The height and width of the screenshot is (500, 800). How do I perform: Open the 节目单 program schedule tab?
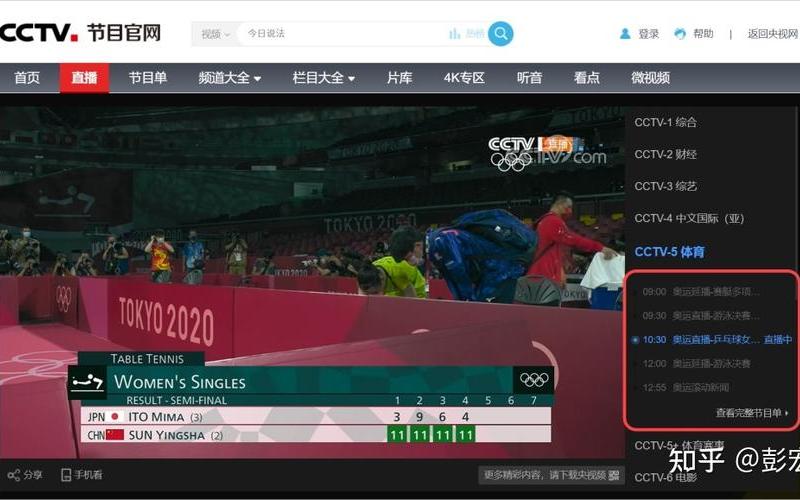coord(148,78)
